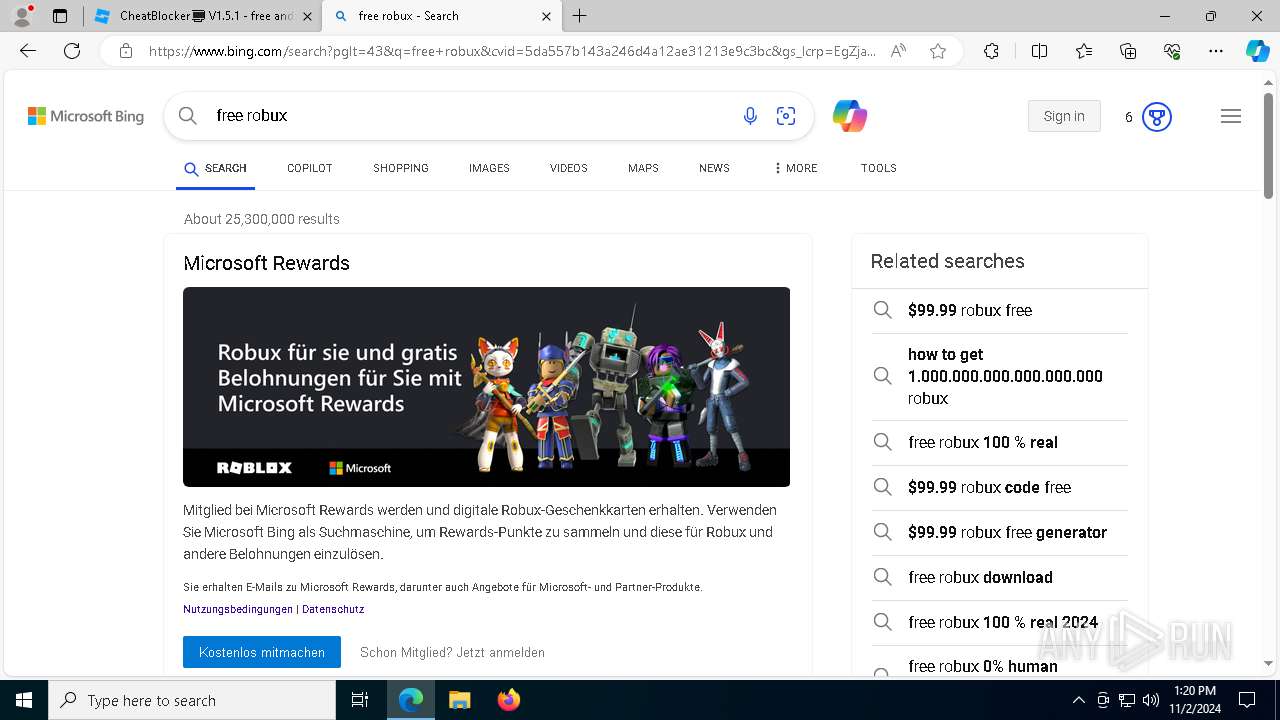Image resolution: width=1280 pixels, height=720 pixels.
Task: Expand the MORE dropdown
Action: pos(795,168)
